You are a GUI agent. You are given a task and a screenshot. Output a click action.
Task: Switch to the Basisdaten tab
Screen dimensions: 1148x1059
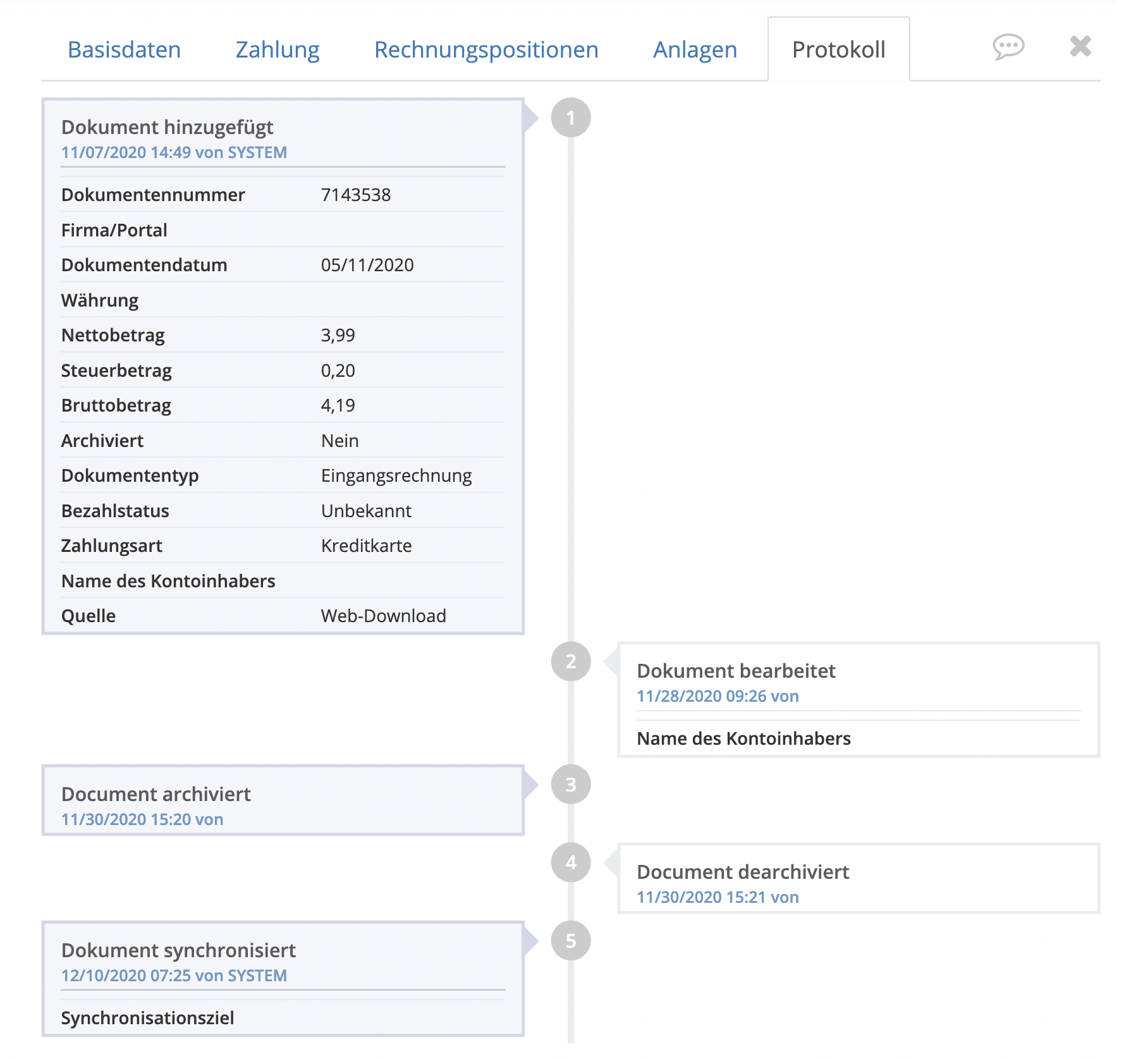click(x=125, y=49)
